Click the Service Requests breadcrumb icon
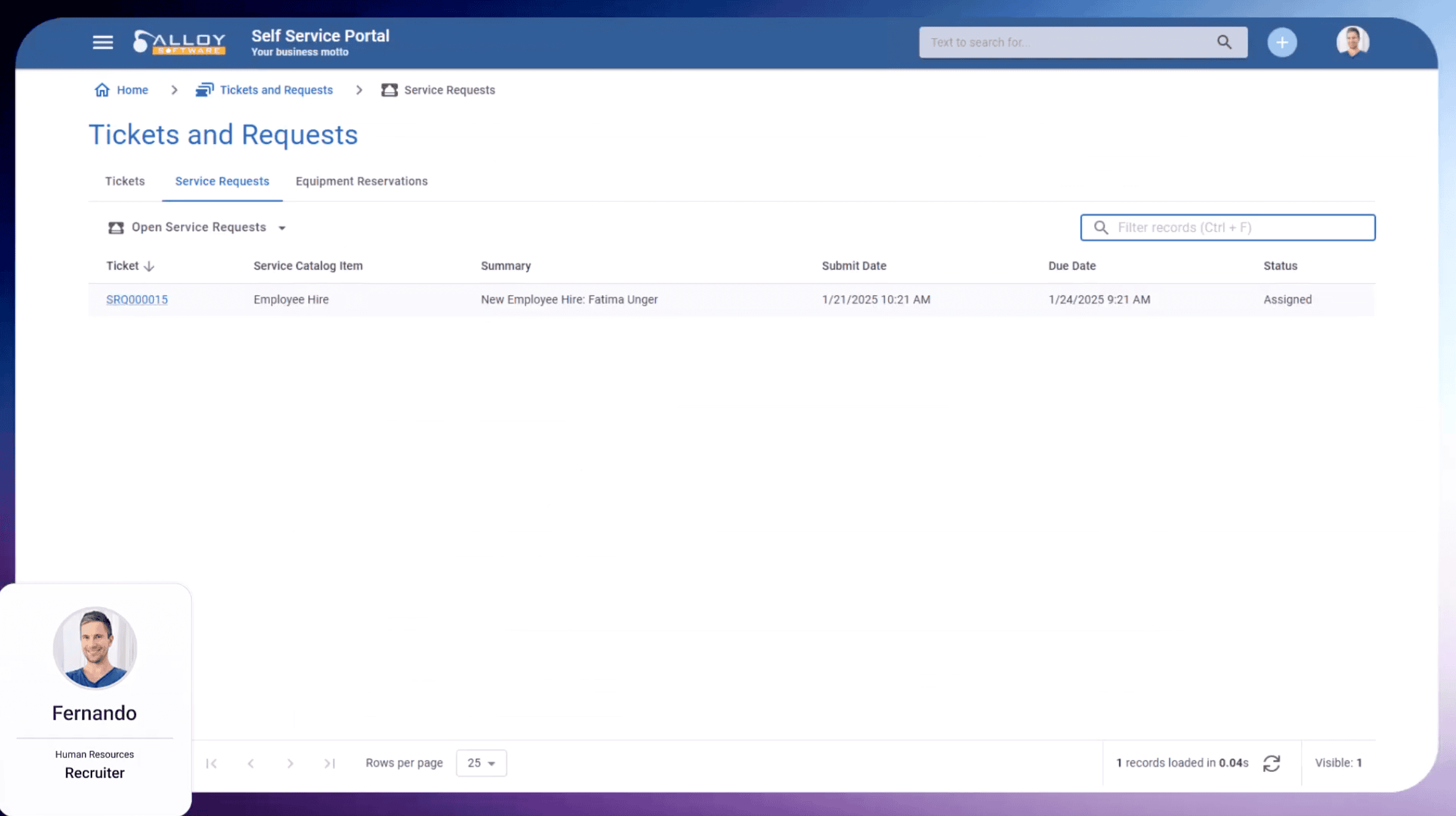The image size is (1456, 816). pyautogui.click(x=389, y=90)
